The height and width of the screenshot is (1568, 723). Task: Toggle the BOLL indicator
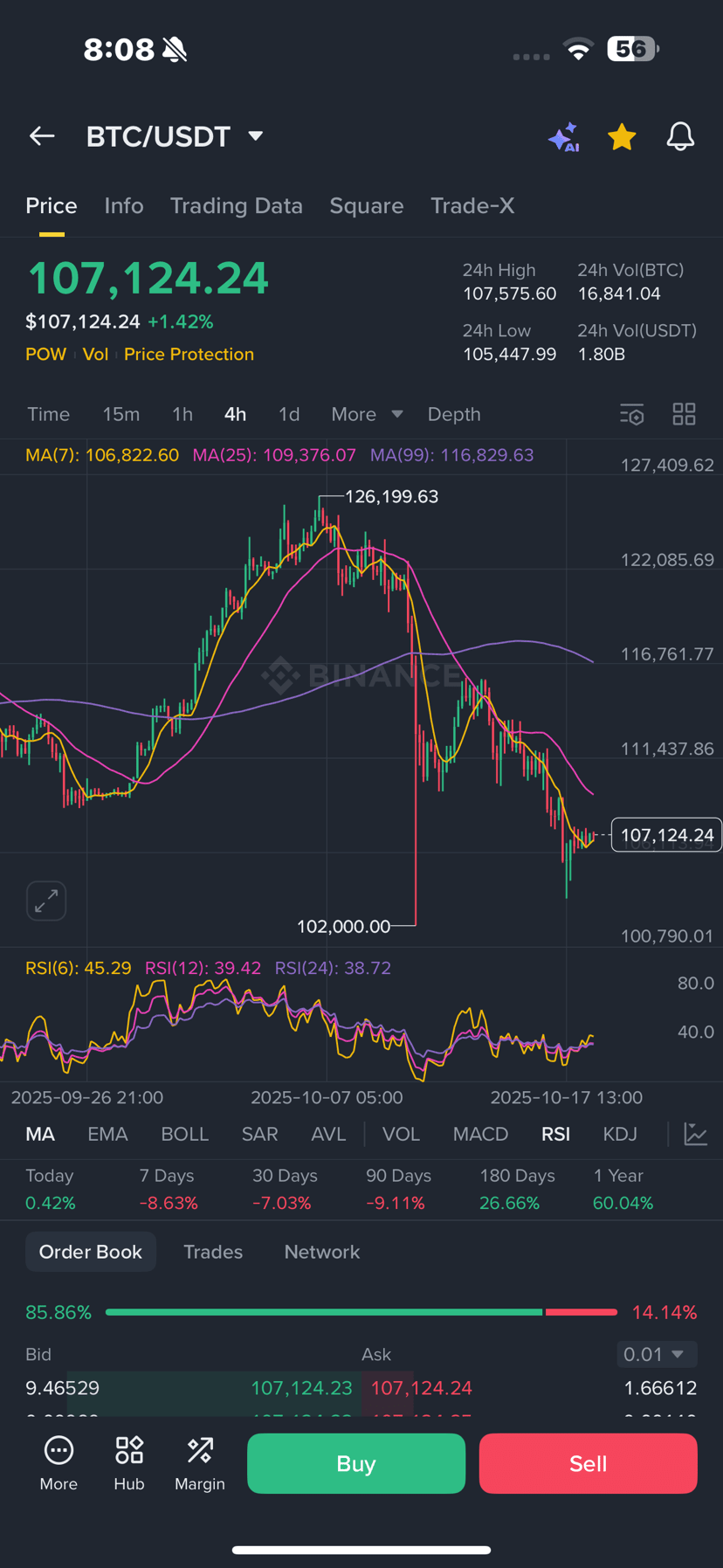point(185,1134)
